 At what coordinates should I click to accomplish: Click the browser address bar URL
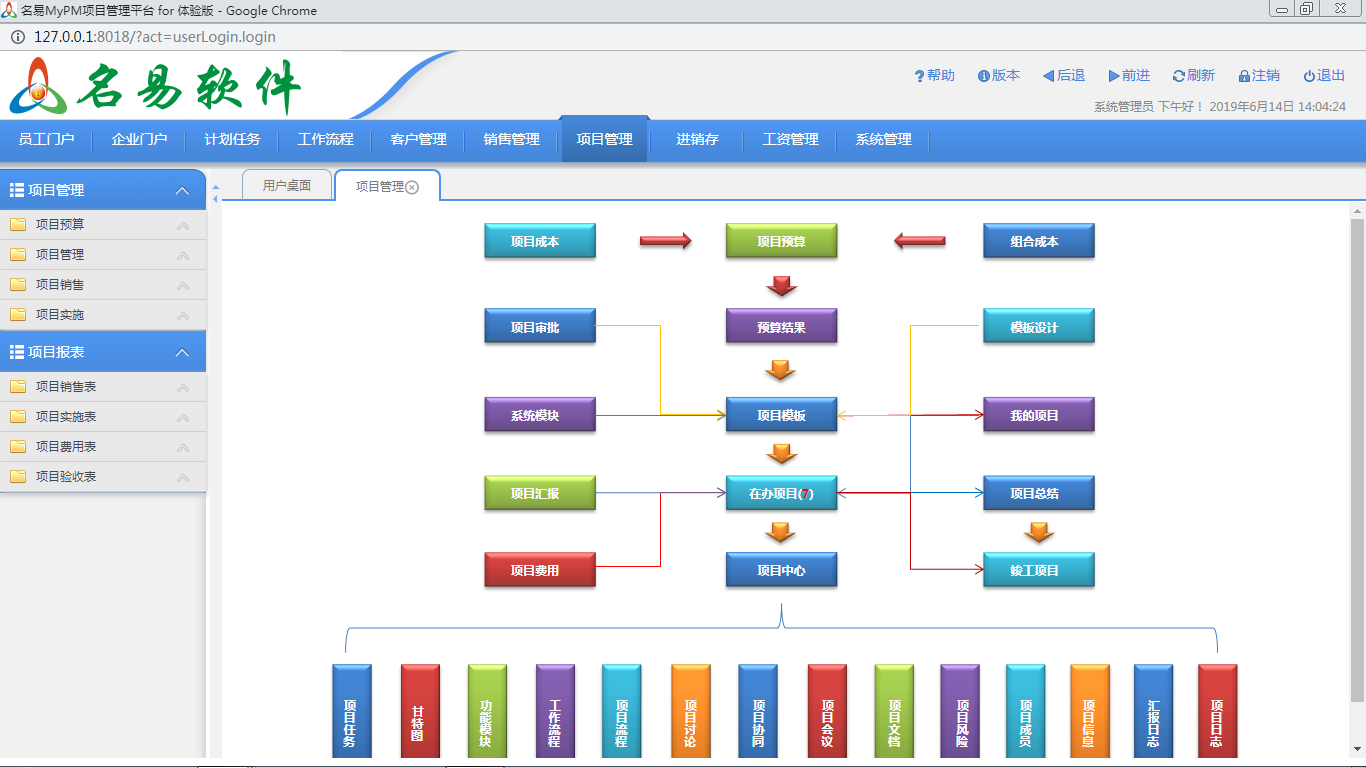pyautogui.click(x=155, y=37)
